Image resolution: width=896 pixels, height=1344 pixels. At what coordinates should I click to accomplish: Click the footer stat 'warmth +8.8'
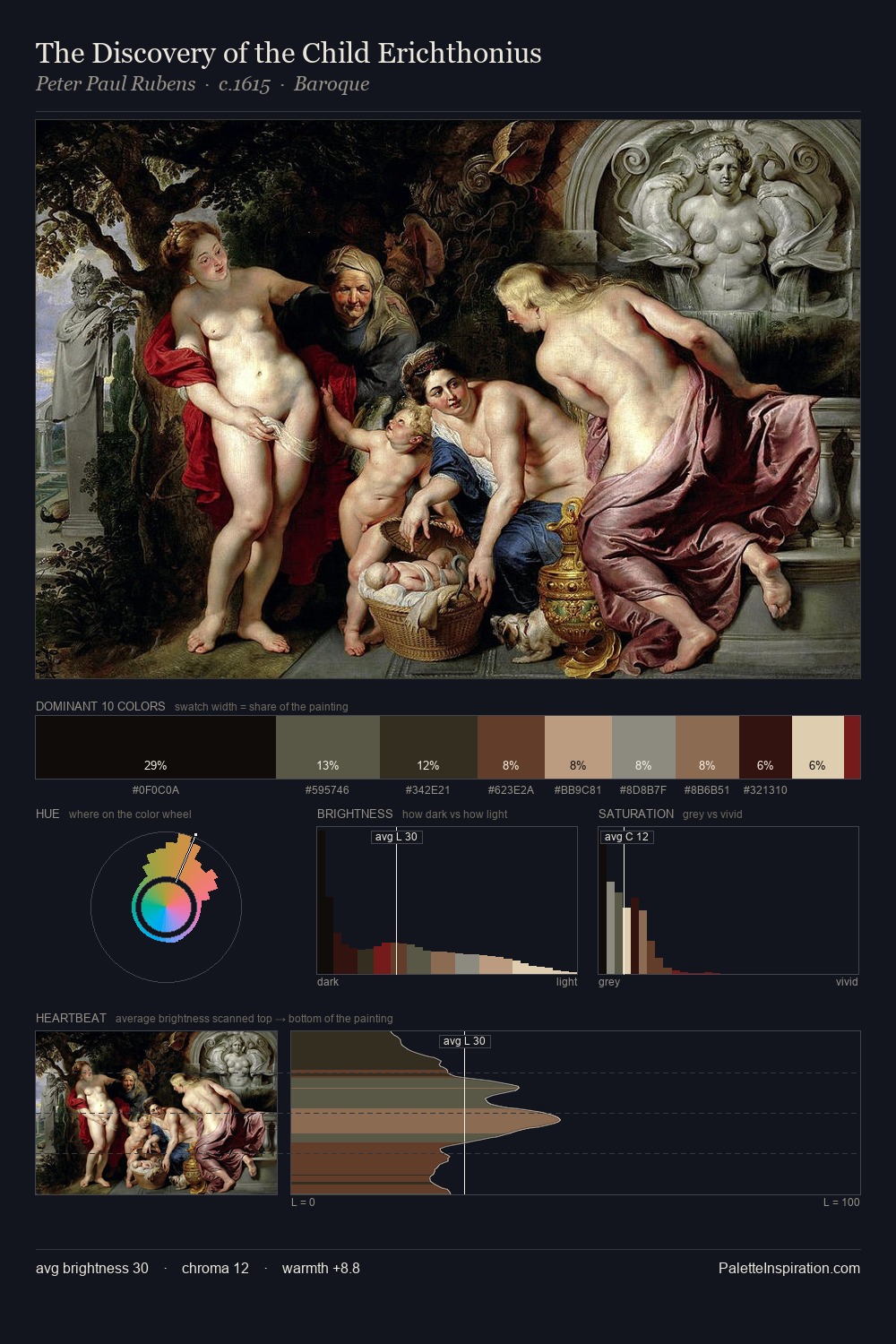coord(321,1268)
